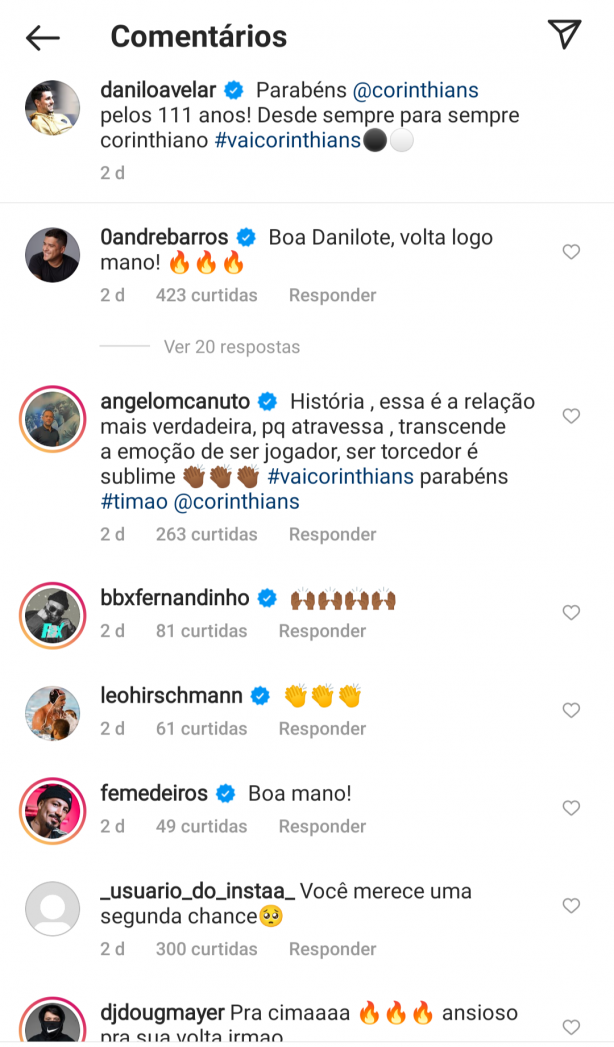Open the _usuario_do_instaa_ username
614x1047 pixels.
click(x=198, y=891)
